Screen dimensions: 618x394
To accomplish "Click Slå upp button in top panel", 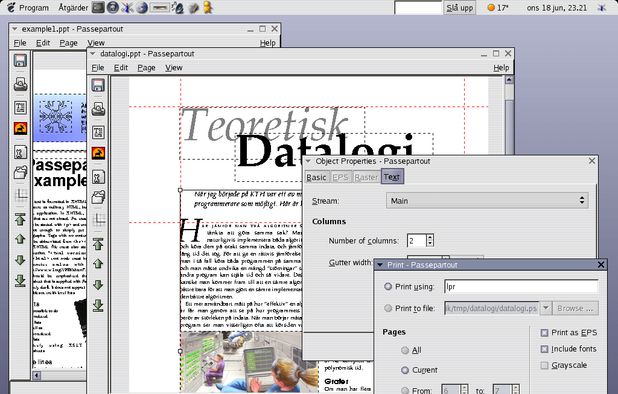I will 460,7.
